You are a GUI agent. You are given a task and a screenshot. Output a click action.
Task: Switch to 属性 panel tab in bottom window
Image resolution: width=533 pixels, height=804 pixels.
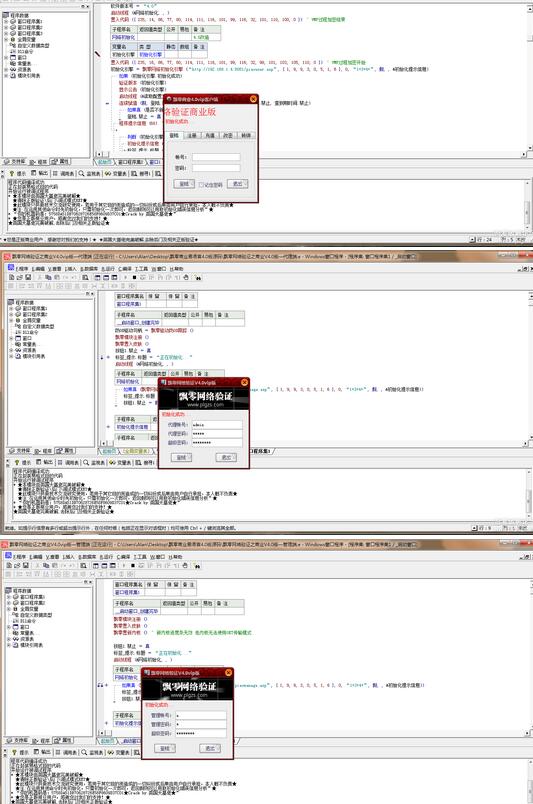click(x=61, y=740)
